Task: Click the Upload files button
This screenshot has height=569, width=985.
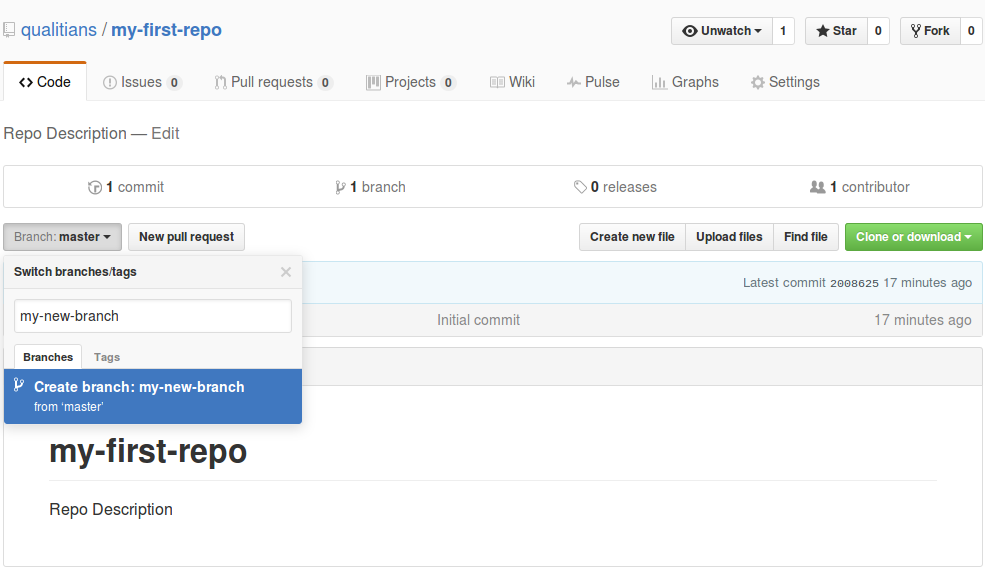Action: pos(729,237)
